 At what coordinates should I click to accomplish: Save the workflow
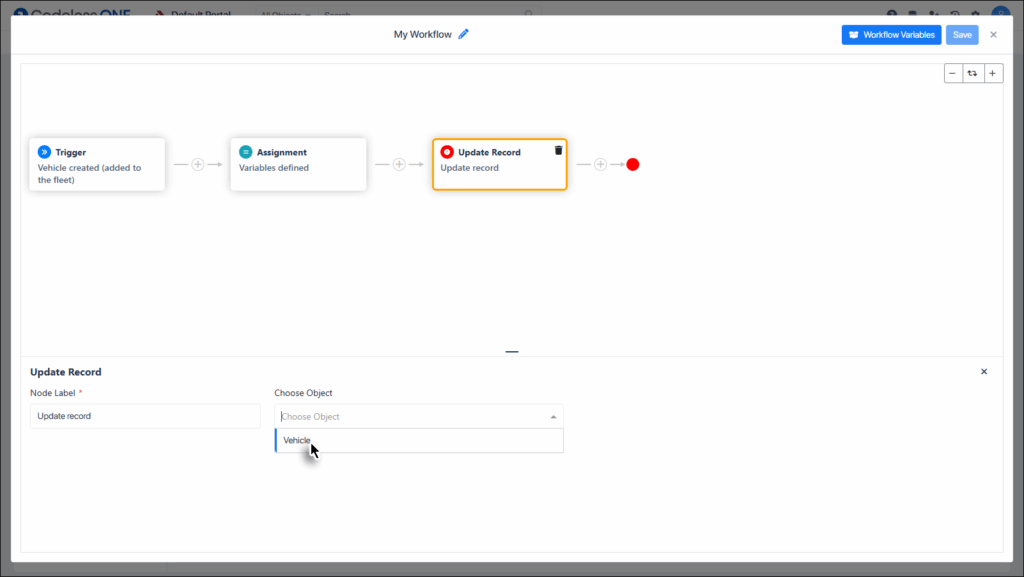click(961, 34)
